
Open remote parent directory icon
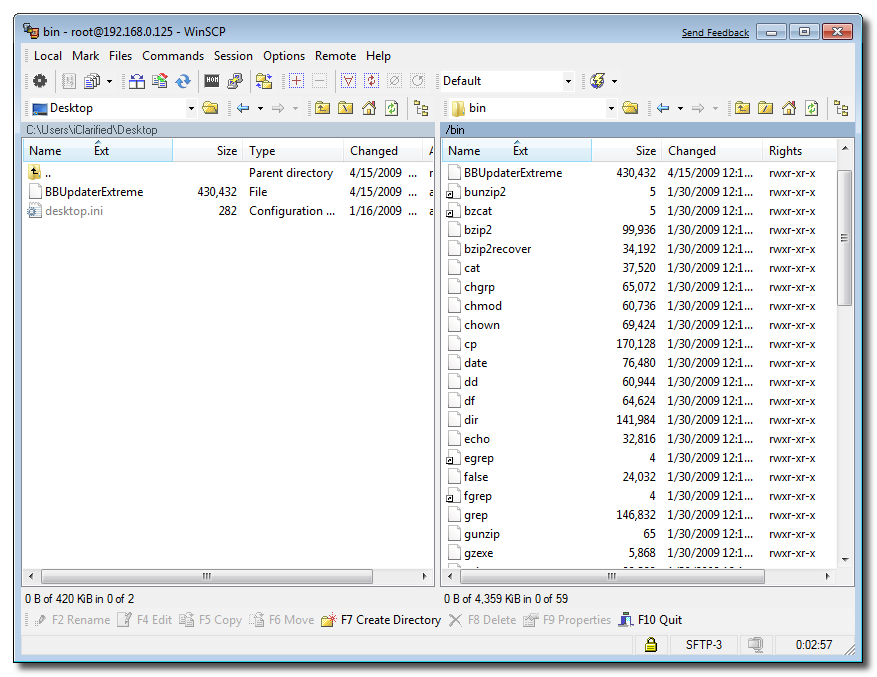743,108
